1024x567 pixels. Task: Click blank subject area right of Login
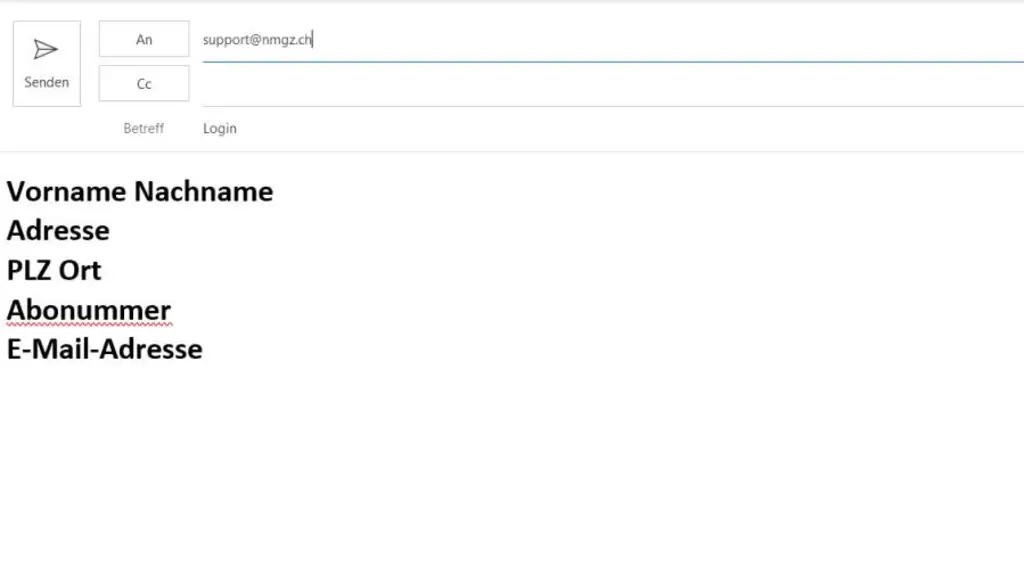click(600, 128)
